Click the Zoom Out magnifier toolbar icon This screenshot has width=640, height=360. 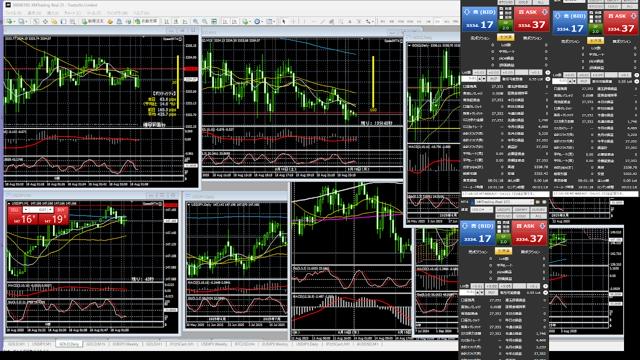204,21
